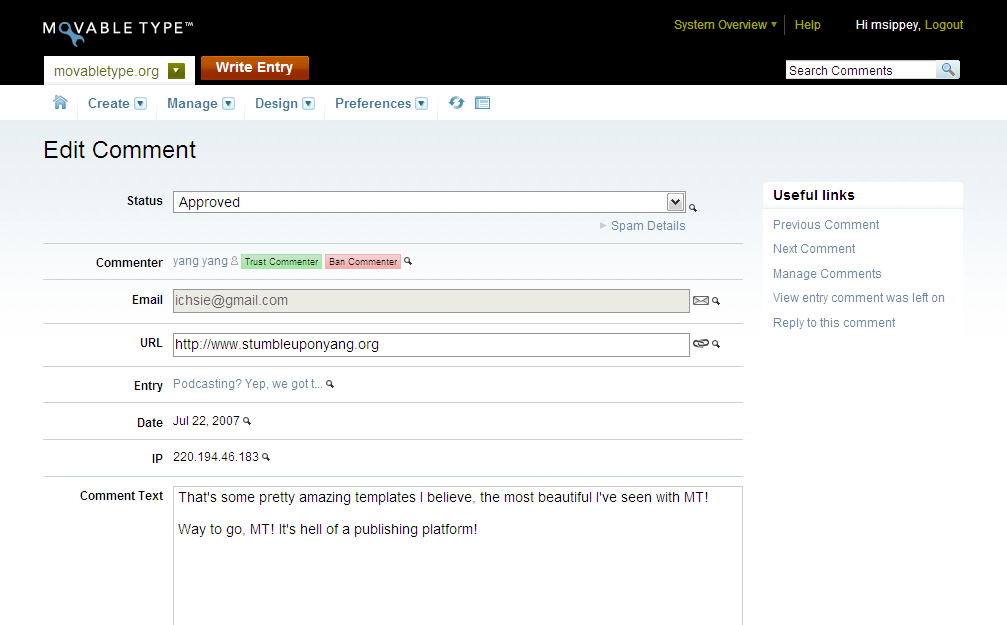Screen dimensions: 1007x625
Task: Click the search magnifier in Search Comments
Action: pos(947,70)
